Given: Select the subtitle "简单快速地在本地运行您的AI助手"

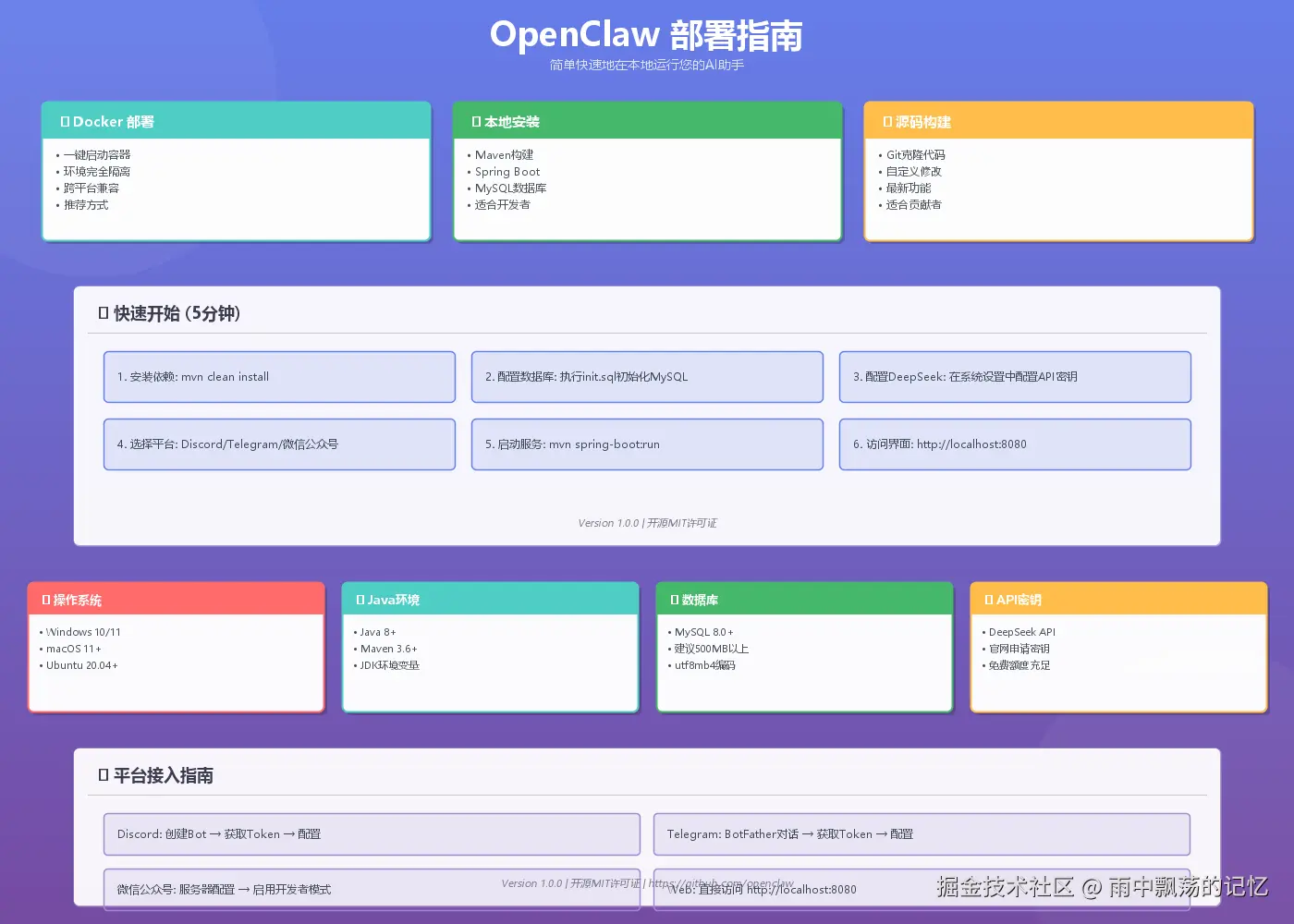Looking at the screenshot, I should pos(646,65).
